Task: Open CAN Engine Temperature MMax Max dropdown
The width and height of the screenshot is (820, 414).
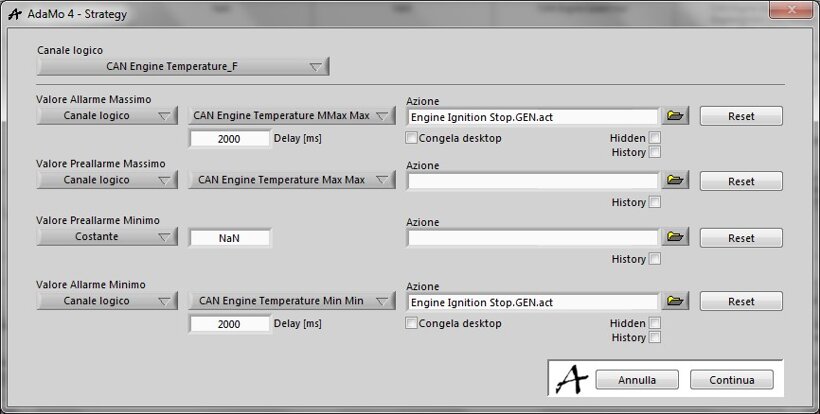Action: tap(292, 116)
